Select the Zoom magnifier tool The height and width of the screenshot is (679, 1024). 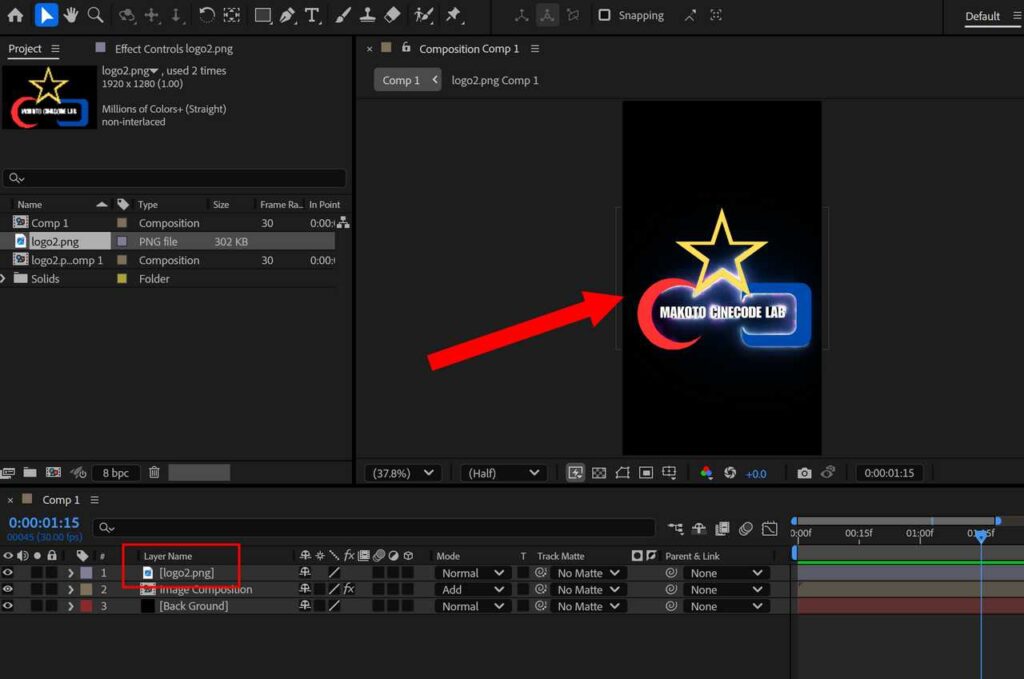(95, 15)
